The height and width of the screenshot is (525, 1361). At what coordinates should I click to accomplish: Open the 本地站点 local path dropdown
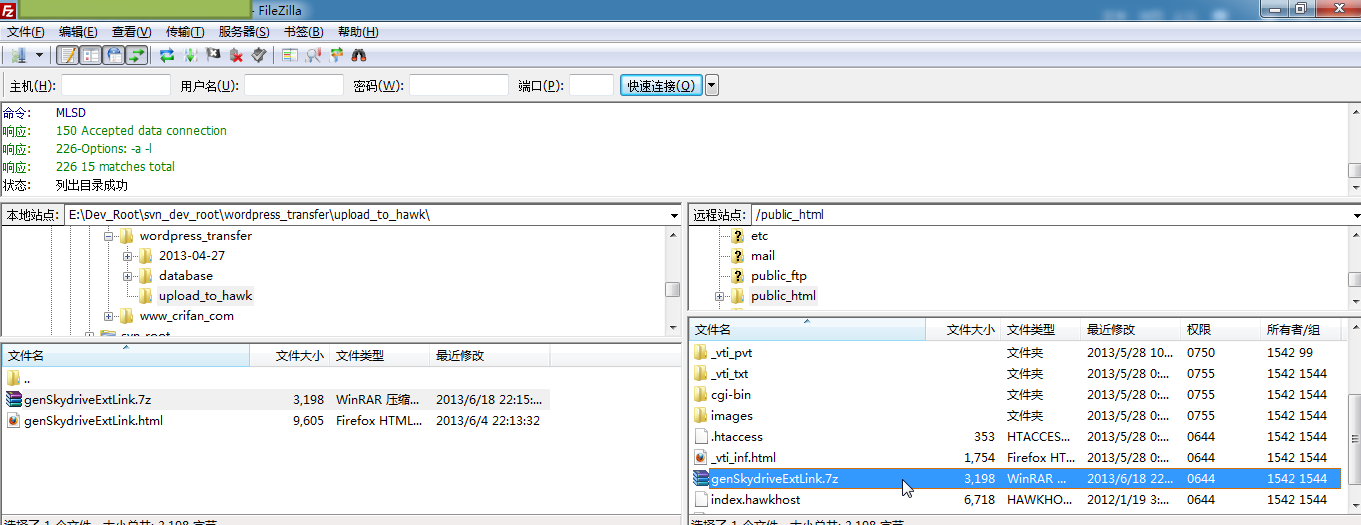pyautogui.click(x=673, y=215)
